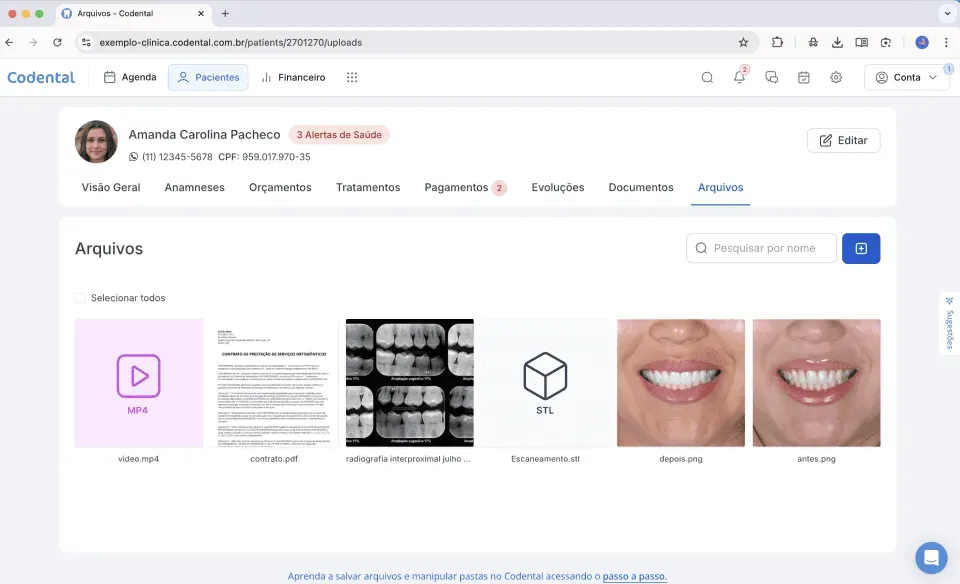Image resolution: width=960 pixels, height=584 pixels.
Task: Close the Arquivos - Codental tab
Action: pos(201,13)
